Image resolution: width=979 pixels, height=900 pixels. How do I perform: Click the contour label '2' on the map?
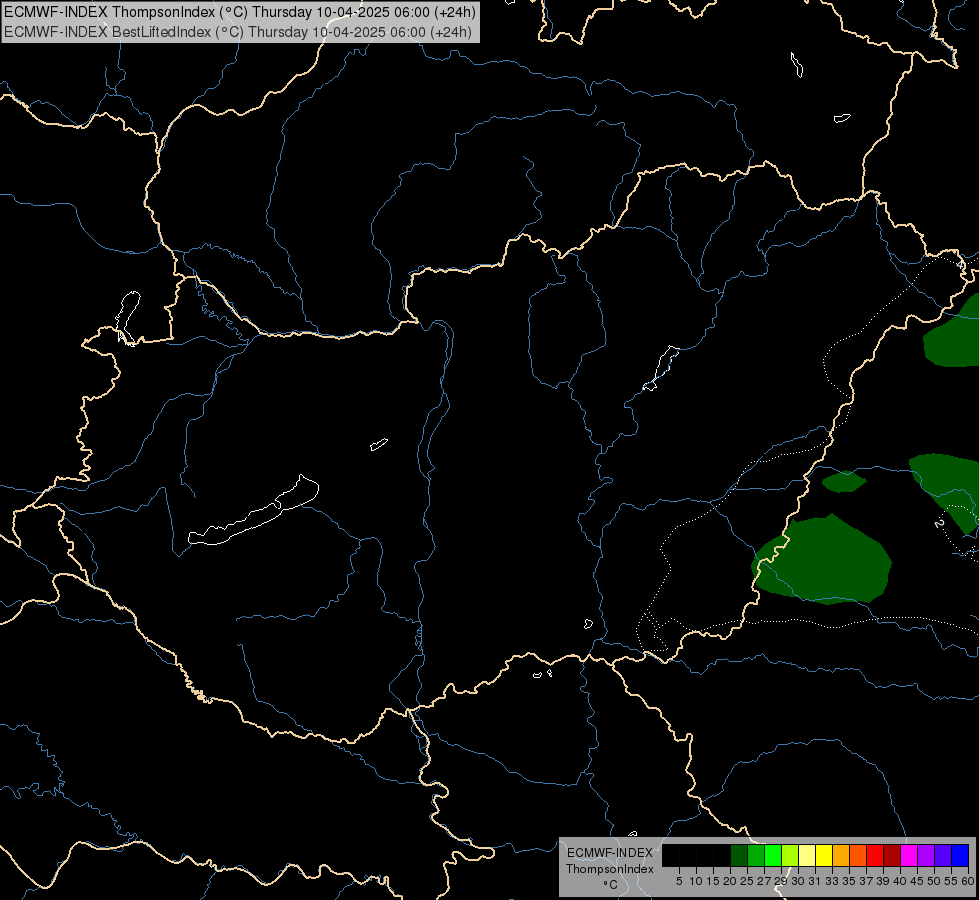tap(938, 523)
